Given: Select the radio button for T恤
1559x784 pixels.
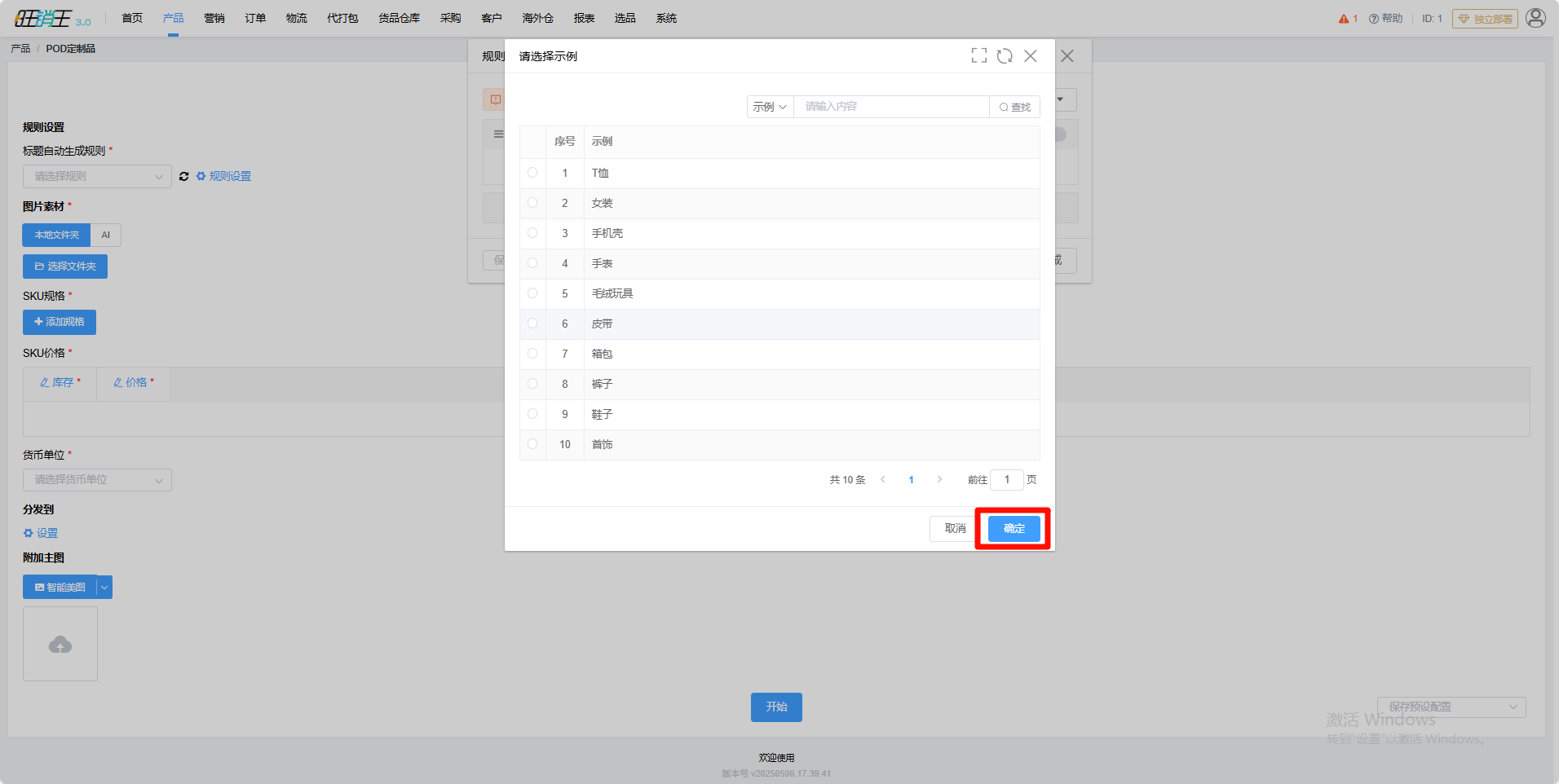Looking at the screenshot, I should click(x=532, y=173).
